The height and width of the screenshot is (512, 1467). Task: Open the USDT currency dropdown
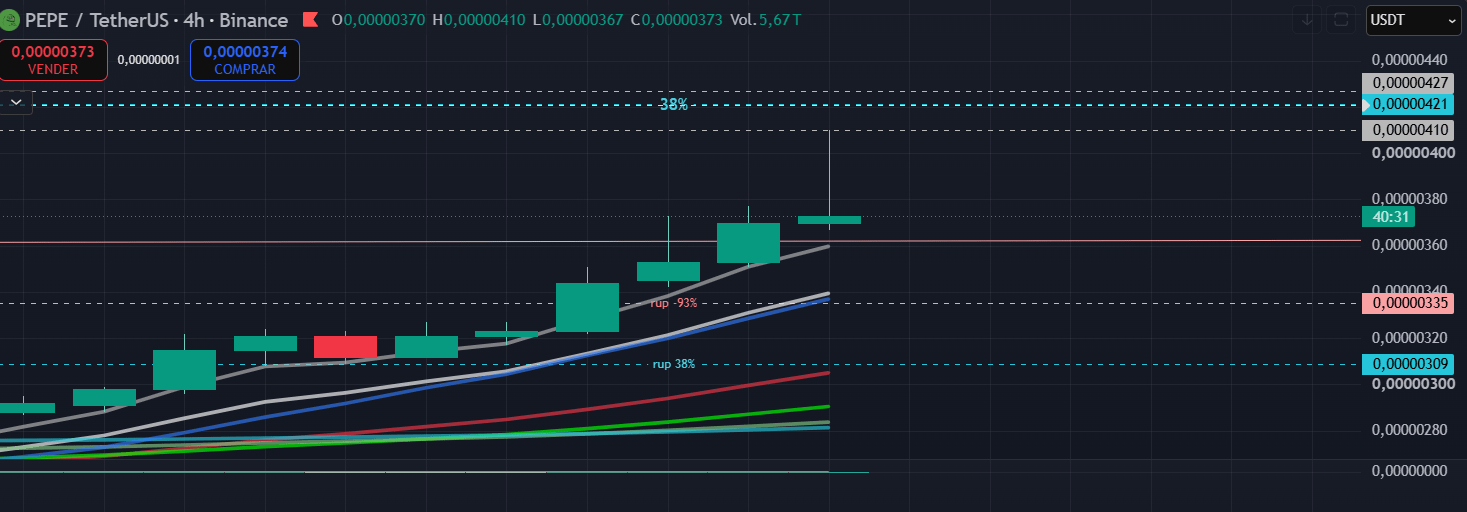(x=1413, y=19)
